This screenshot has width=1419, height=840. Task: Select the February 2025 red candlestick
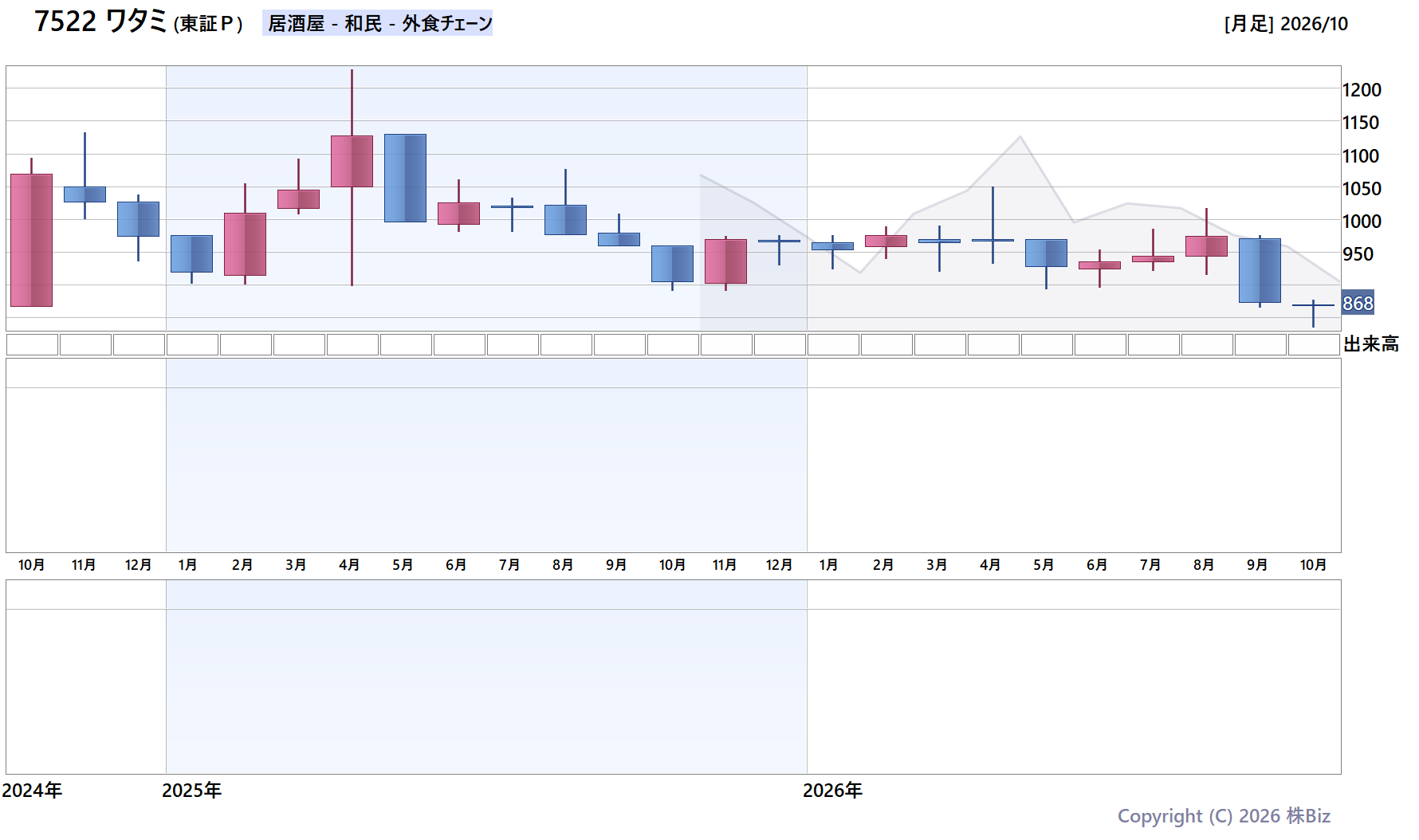pyautogui.click(x=245, y=244)
